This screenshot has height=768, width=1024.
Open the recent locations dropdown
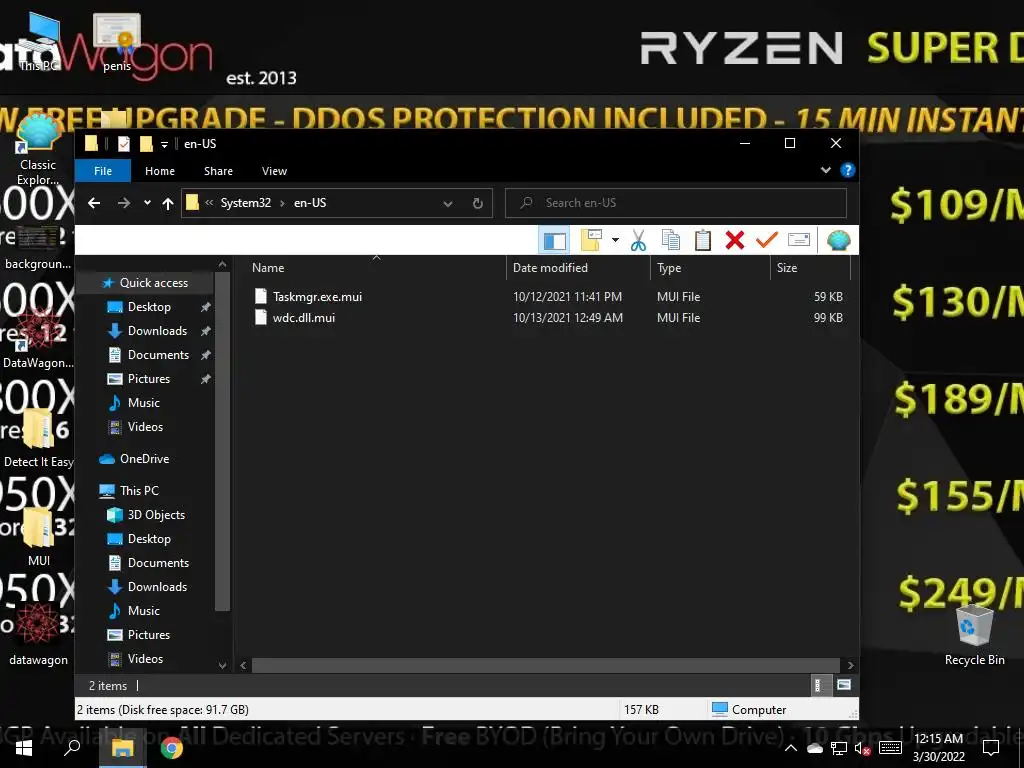pos(148,203)
